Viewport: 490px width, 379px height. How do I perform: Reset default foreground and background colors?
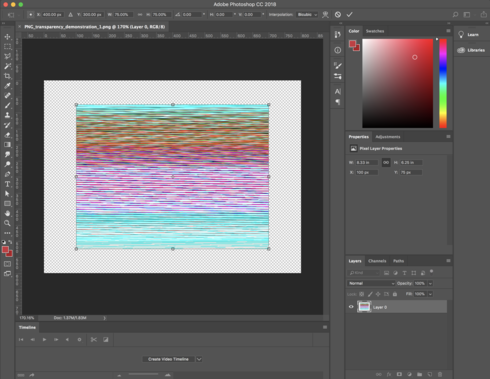click(x=4, y=242)
